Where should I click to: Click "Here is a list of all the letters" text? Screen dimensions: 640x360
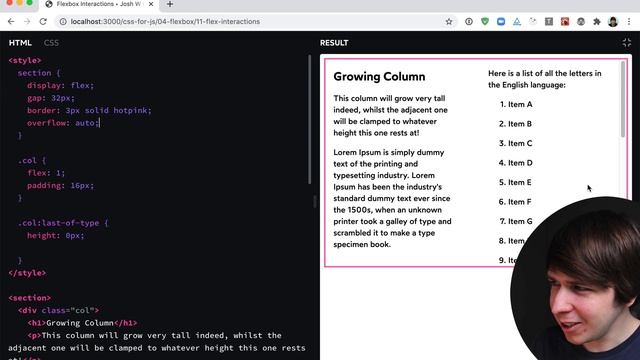[x=544, y=79]
